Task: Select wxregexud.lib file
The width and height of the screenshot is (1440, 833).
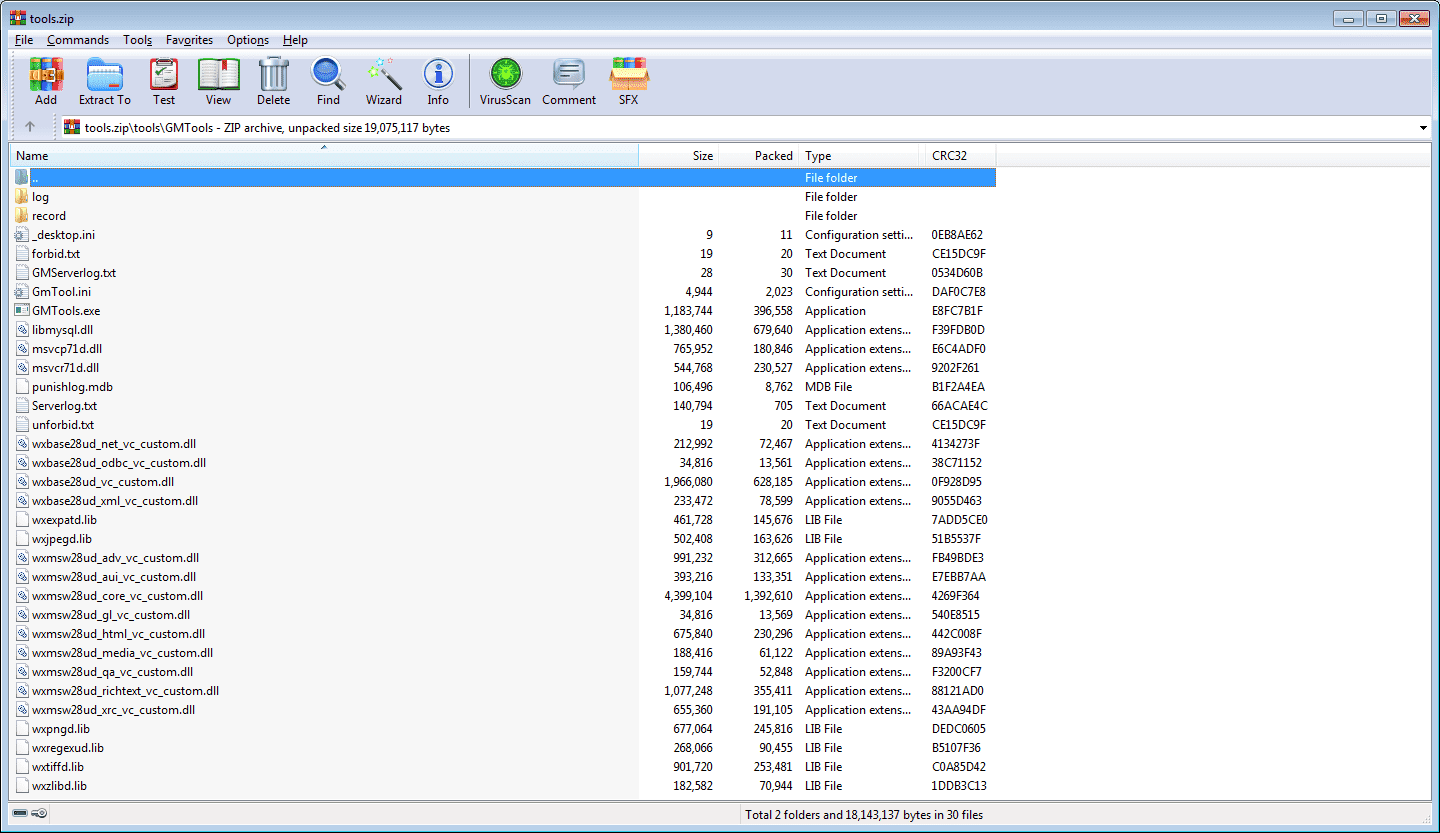Action: click(x=68, y=748)
